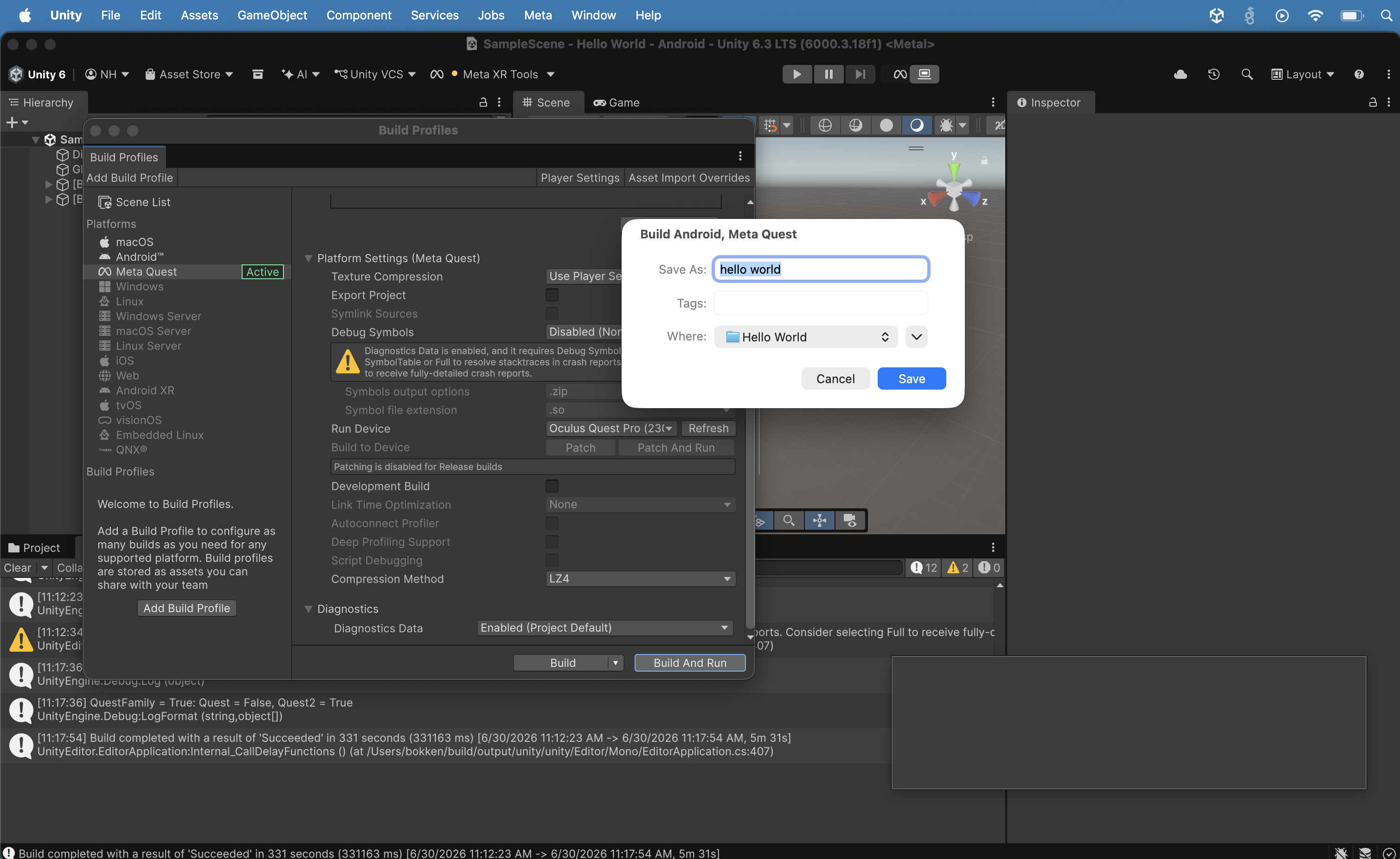Open the Build Profiles kebab menu
1400x859 pixels.
pos(740,156)
